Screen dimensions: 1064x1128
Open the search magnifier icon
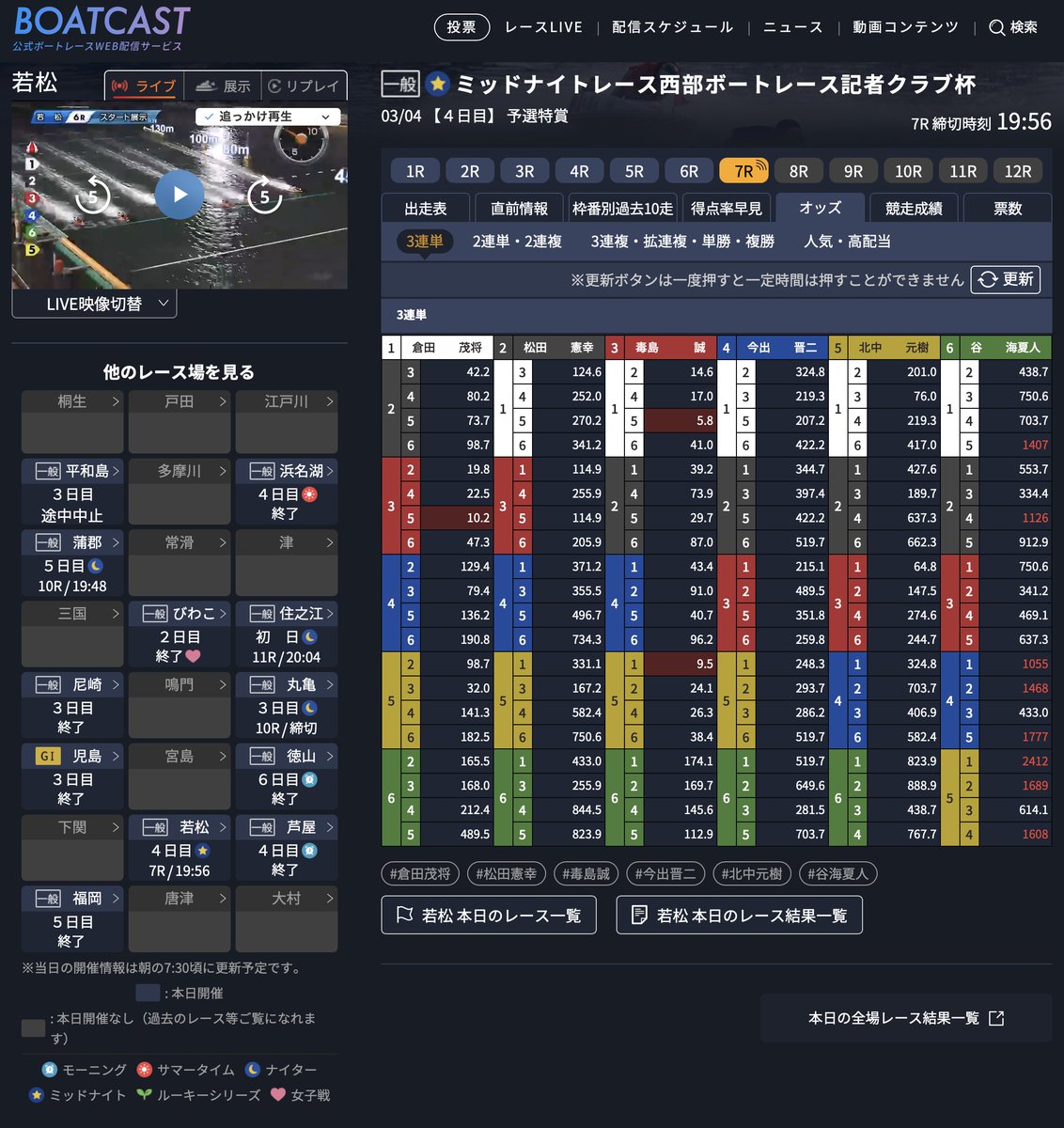pos(997,27)
